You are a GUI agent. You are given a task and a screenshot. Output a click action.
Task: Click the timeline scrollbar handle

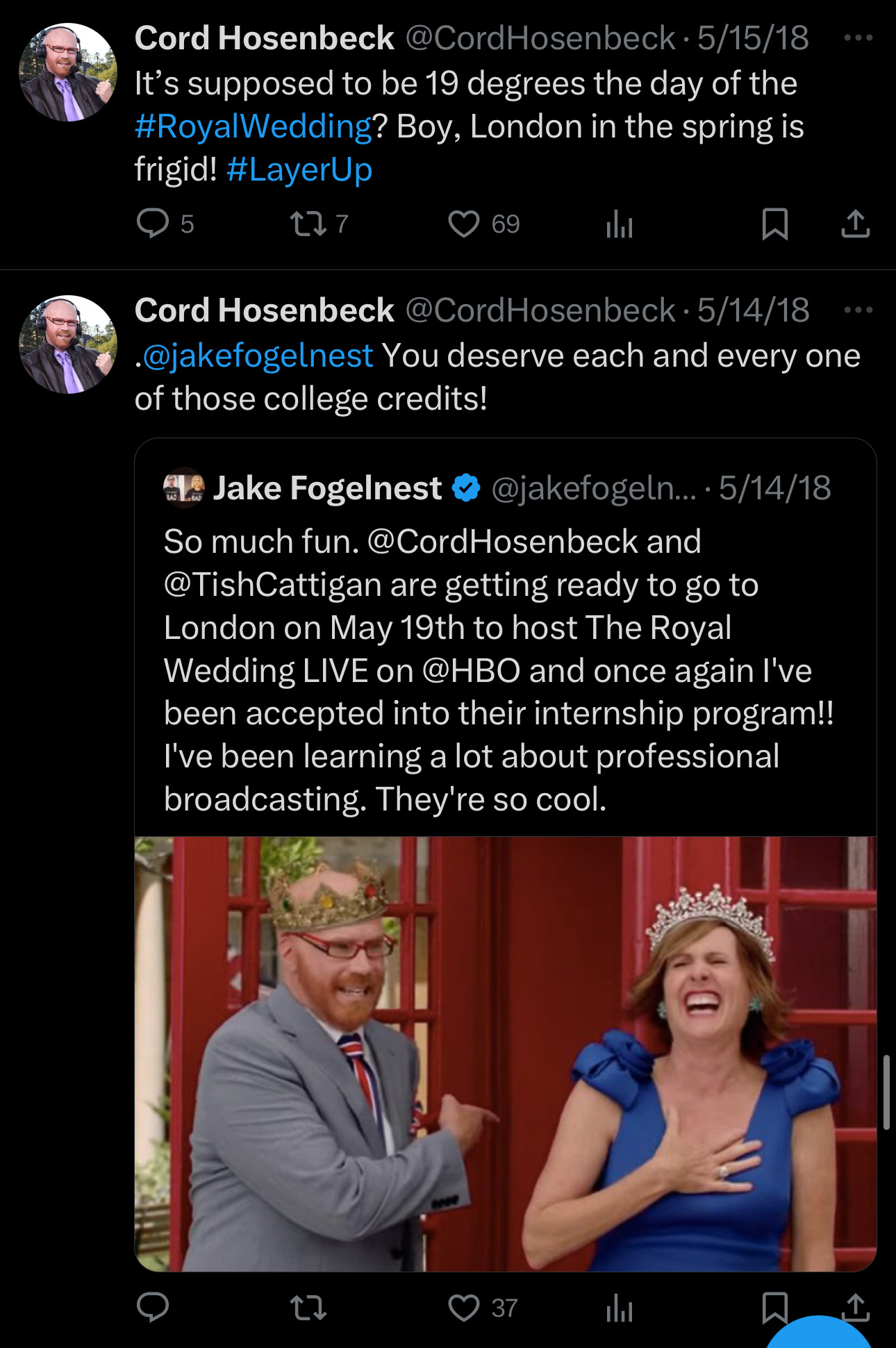886,1092
